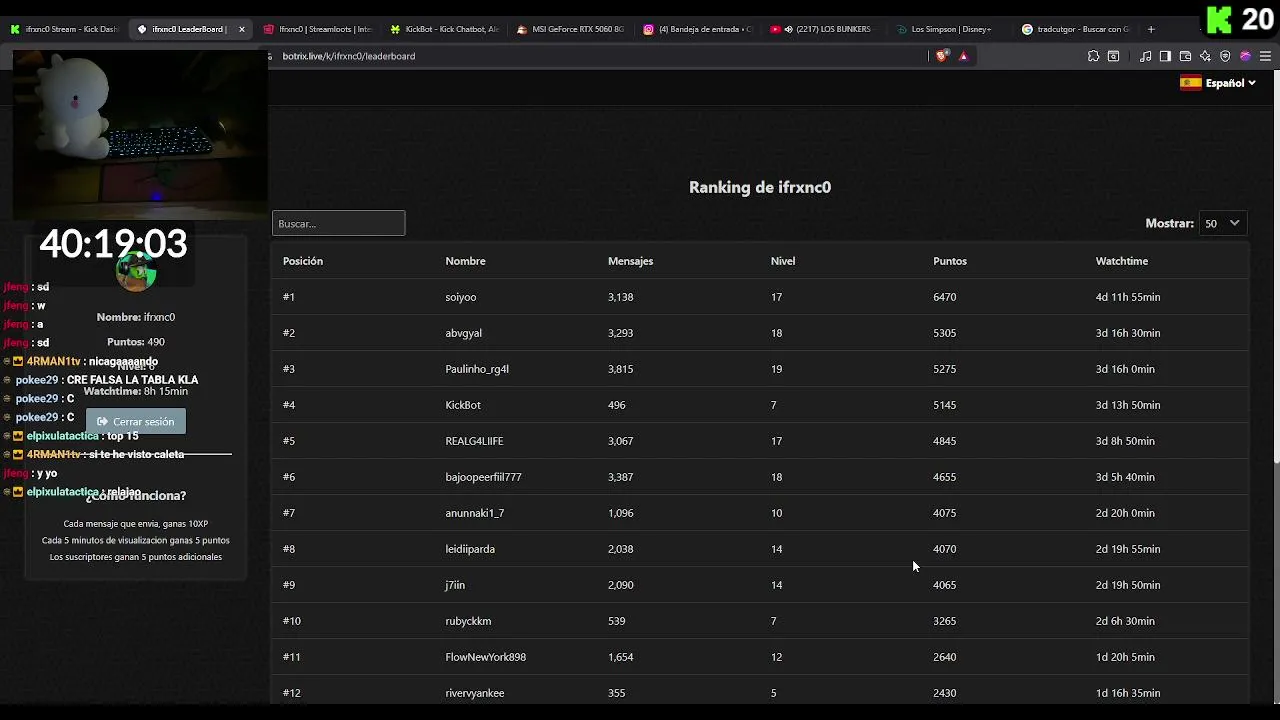Close the ifrxnc0 LeaderBoard tab
1280x720 pixels.
point(241,30)
